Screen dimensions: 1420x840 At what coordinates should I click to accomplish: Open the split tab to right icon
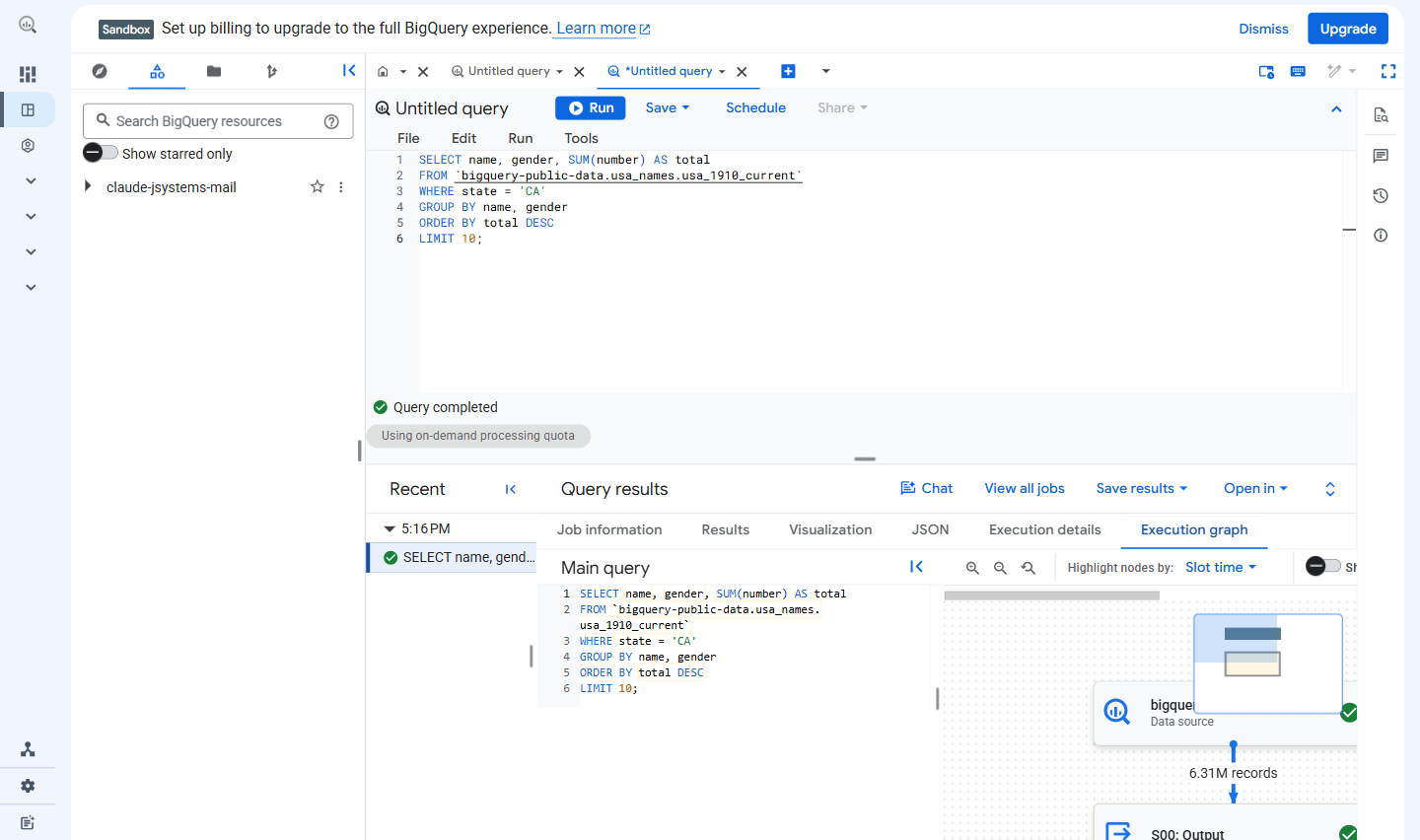point(1266,71)
